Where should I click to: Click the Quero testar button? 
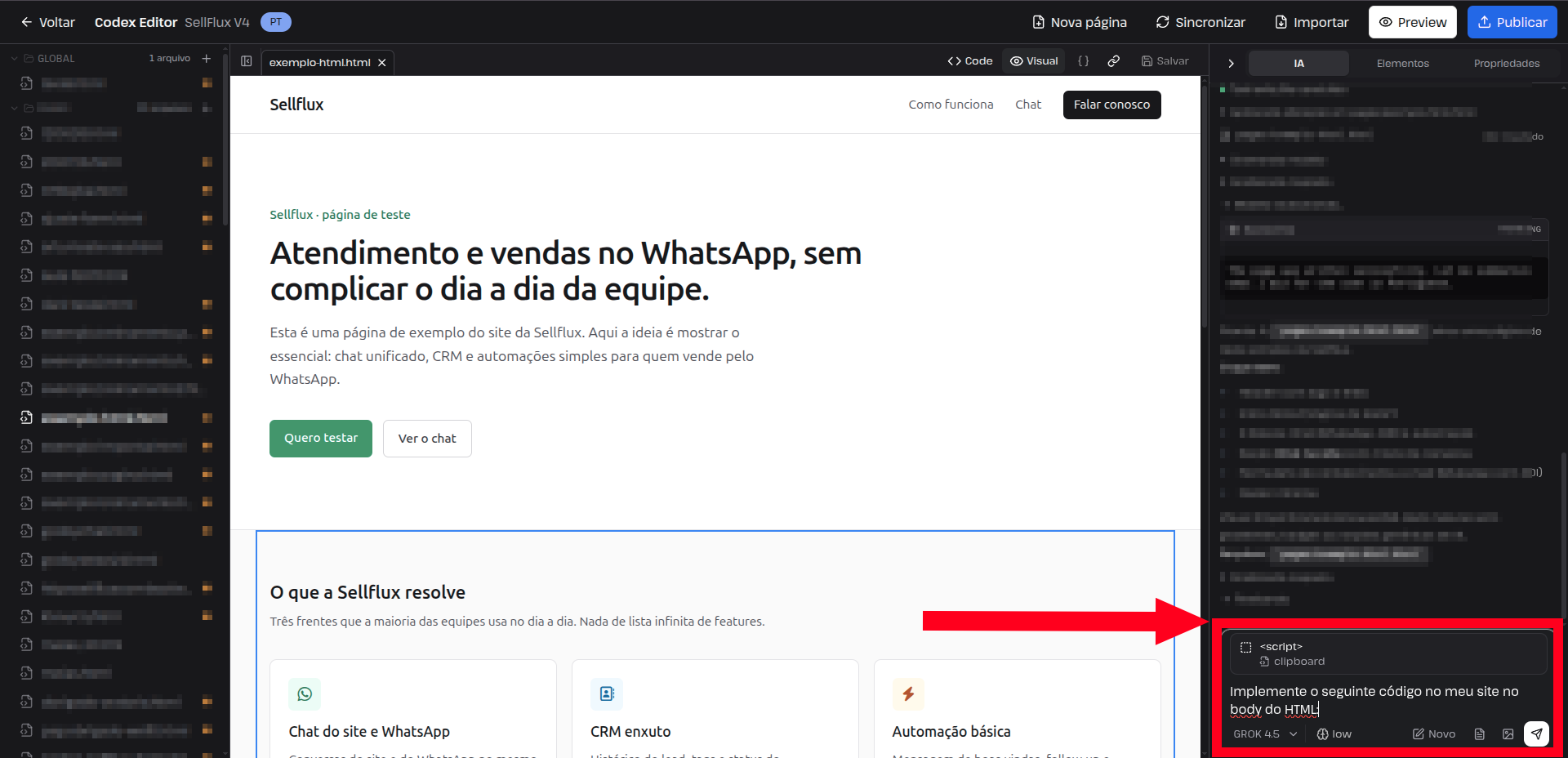point(321,439)
